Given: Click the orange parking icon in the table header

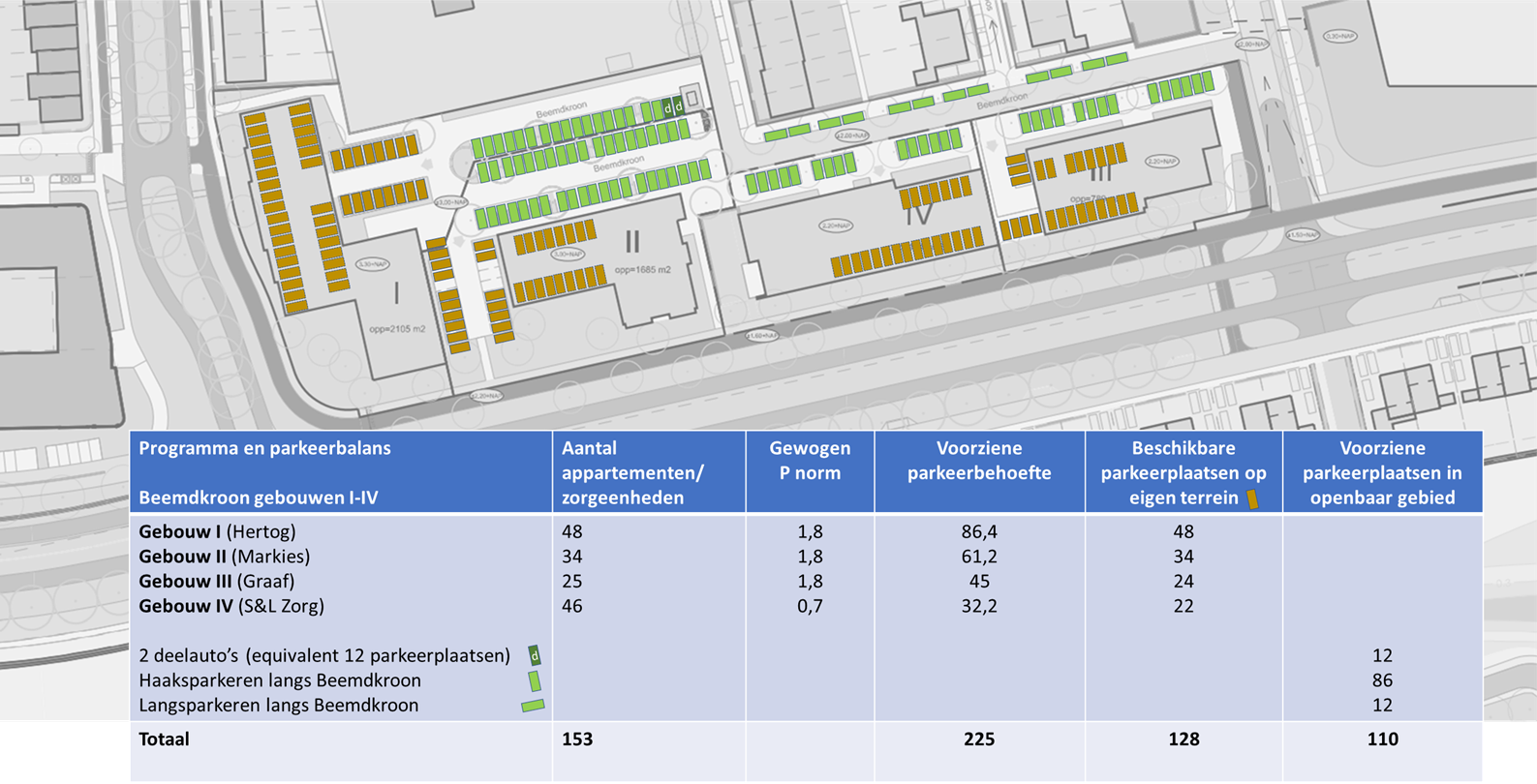Looking at the screenshot, I should click(x=1253, y=499).
